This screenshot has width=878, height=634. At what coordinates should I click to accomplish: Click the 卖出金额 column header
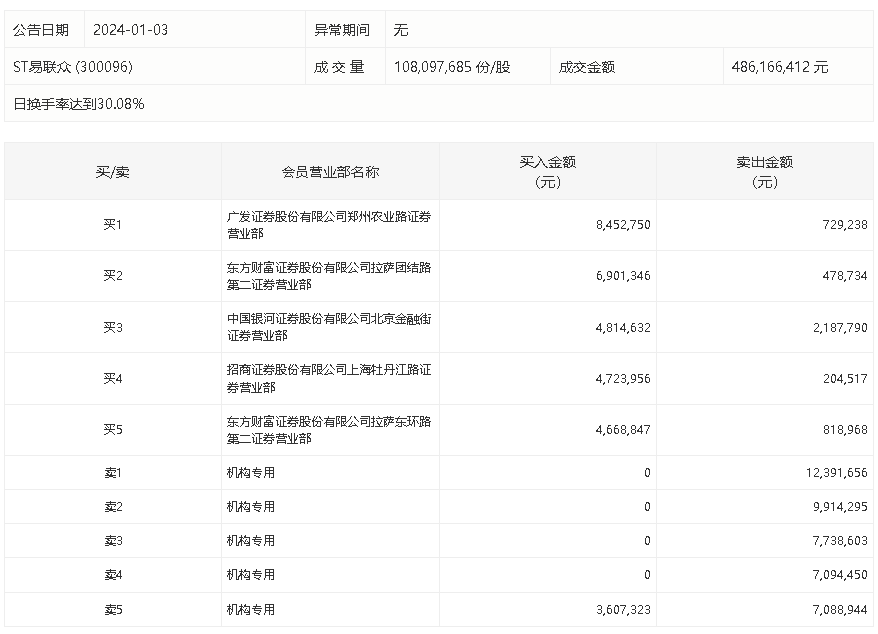764,171
